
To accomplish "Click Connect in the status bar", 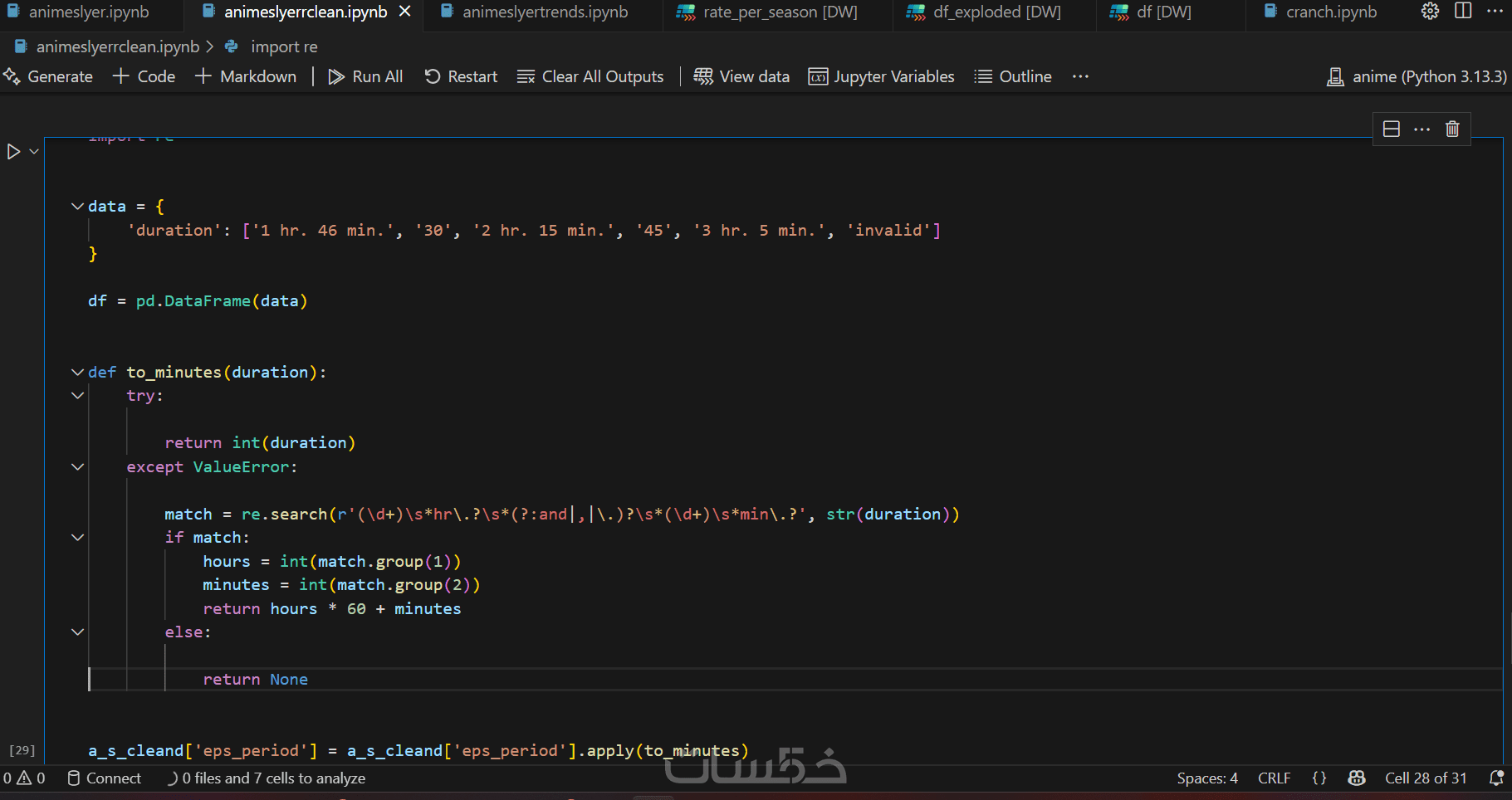I will point(105,778).
